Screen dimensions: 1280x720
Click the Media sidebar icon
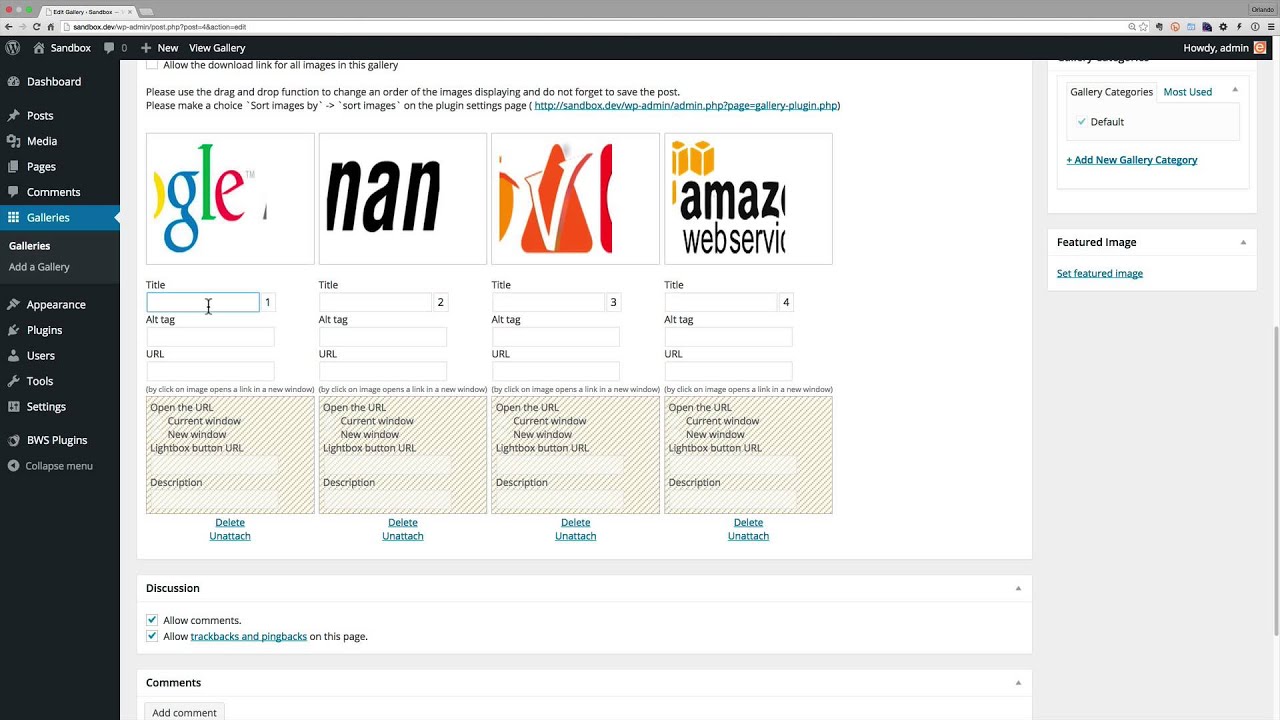click(x=13, y=141)
